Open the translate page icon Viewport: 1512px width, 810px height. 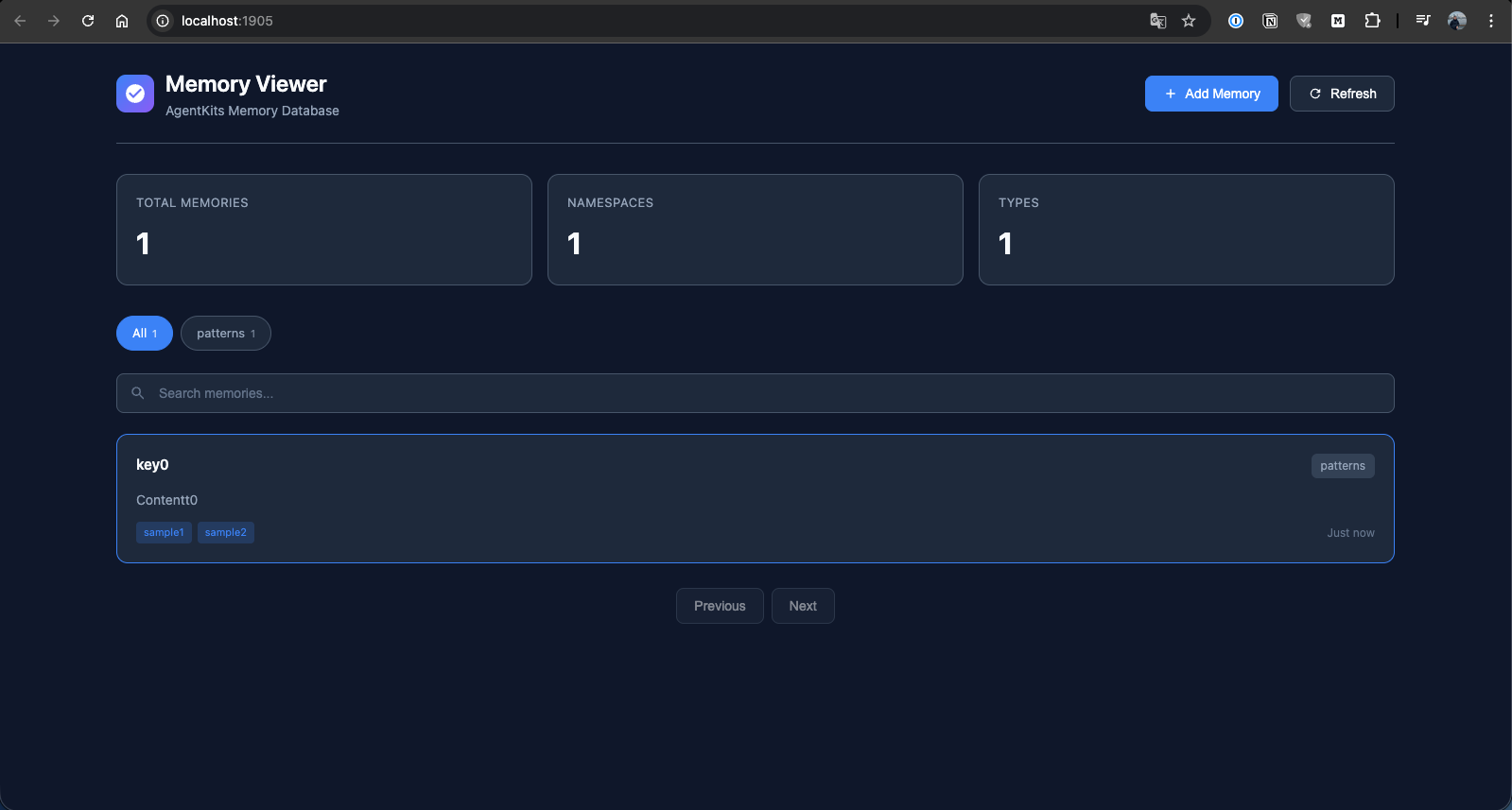[x=1157, y=21]
